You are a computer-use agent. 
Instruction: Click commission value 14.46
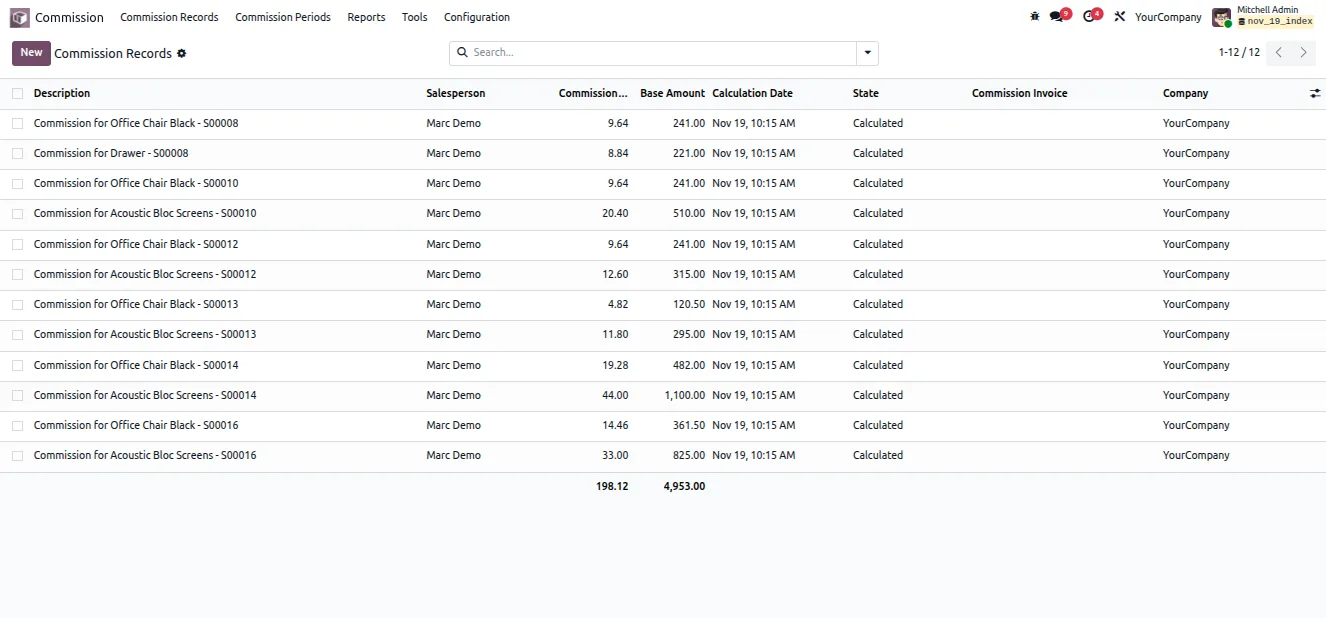[615, 425]
